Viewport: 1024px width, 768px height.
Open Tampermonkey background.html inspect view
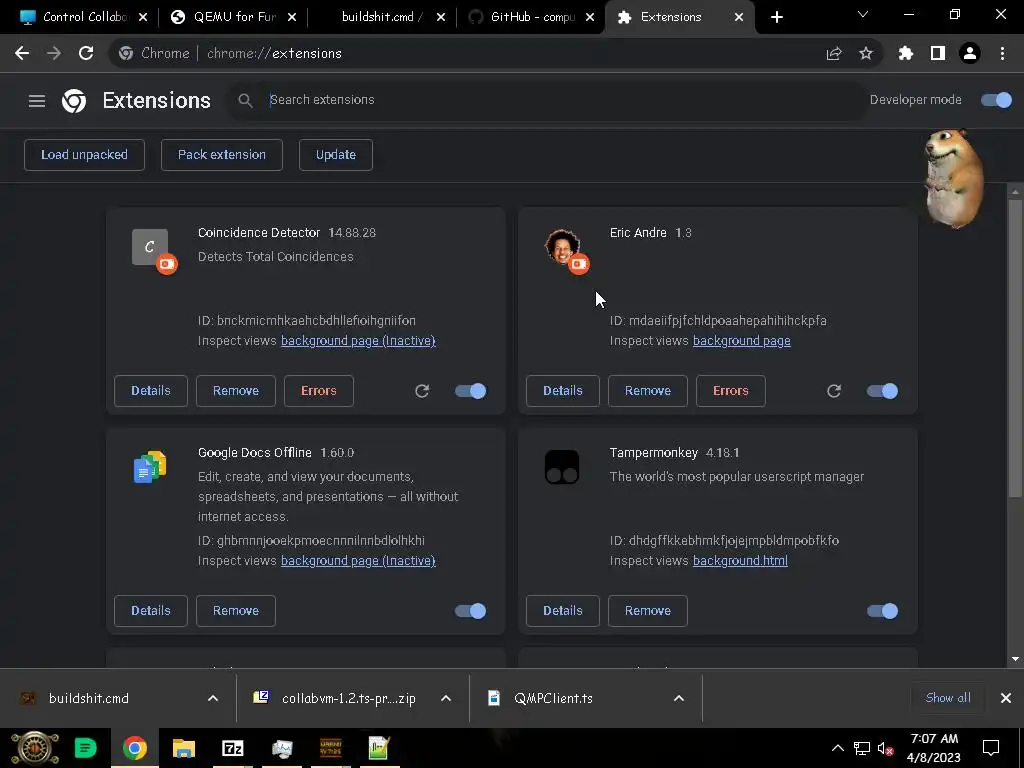coord(740,560)
